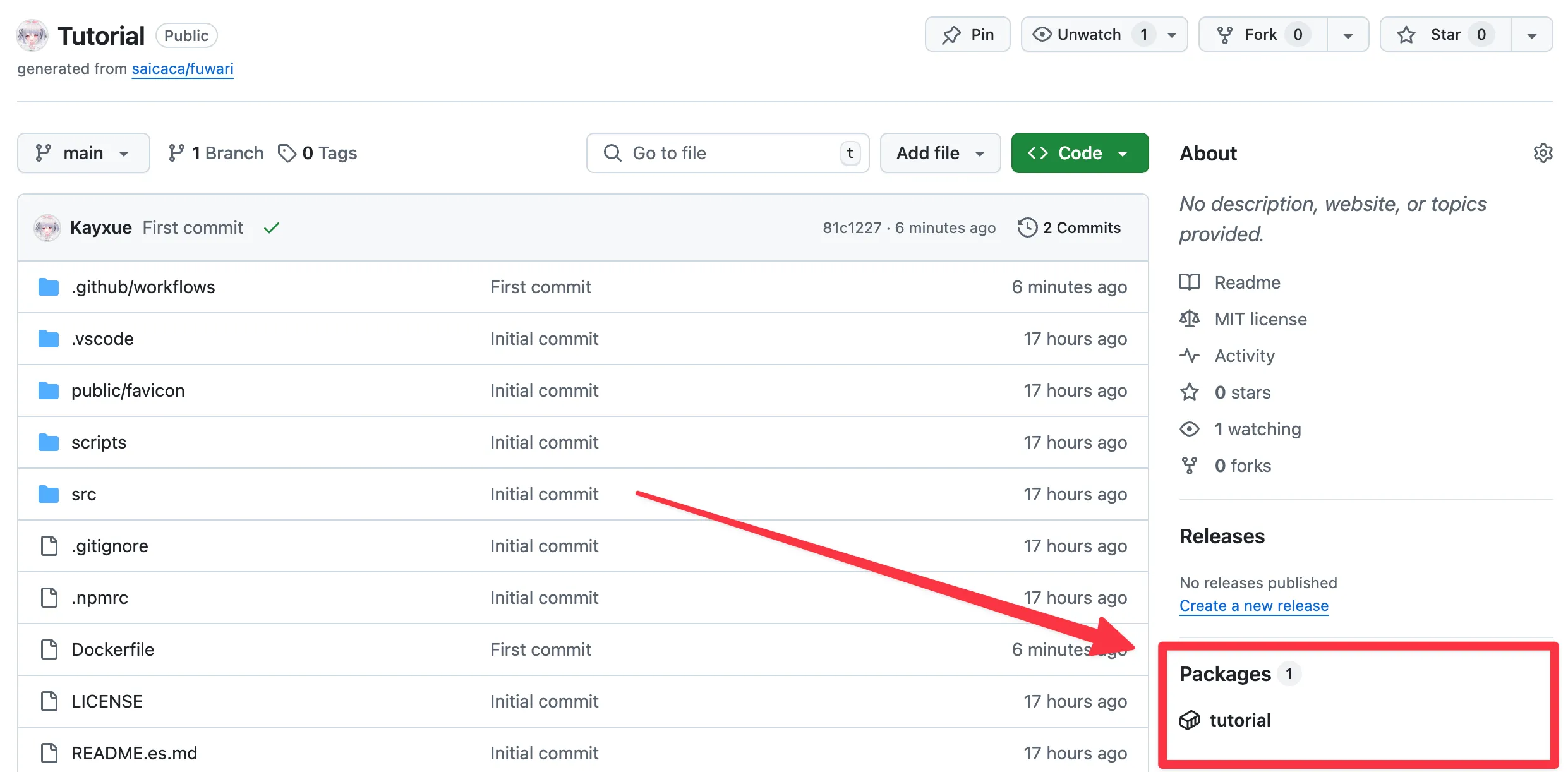
Task: Click the folder icon next to .github/workflows
Action: 49,287
